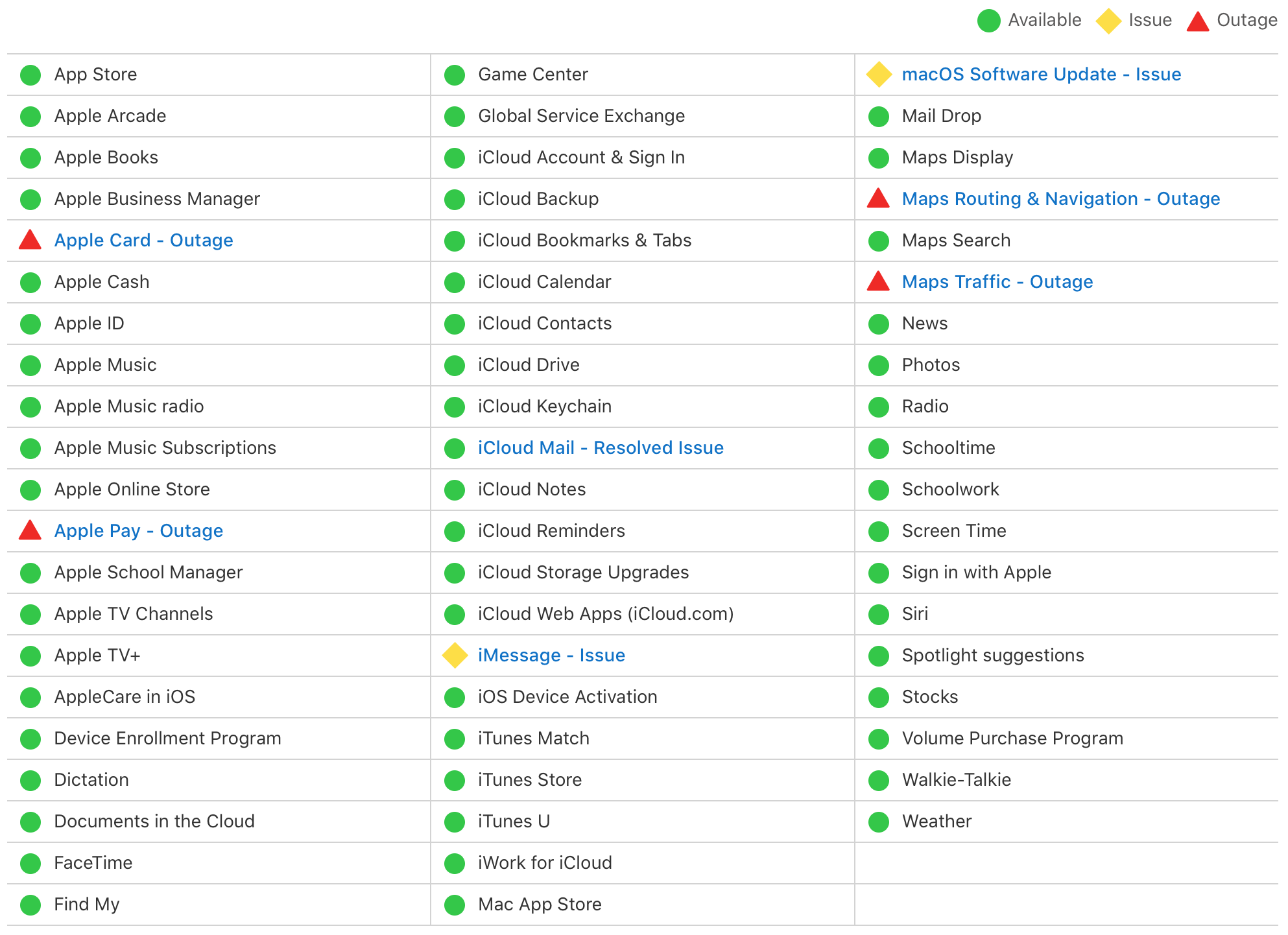Click the red outage triangle beside Apple Pay
The width and height of the screenshot is (1288, 935).
(30, 532)
